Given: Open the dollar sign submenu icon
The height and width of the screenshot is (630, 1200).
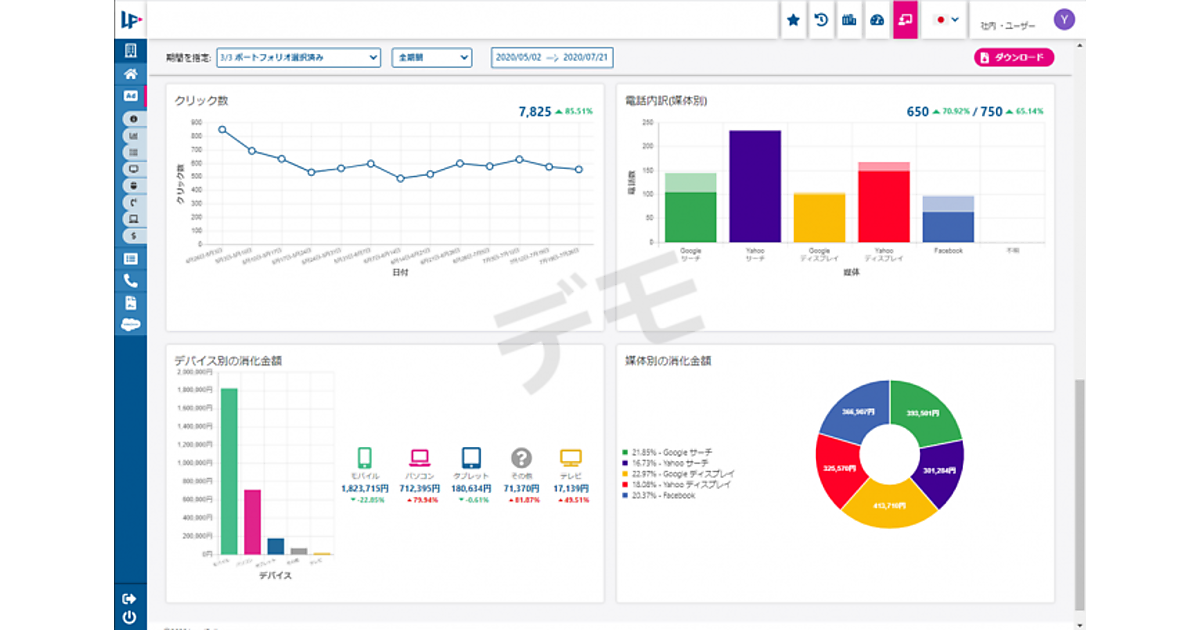Looking at the screenshot, I should pyautogui.click(x=133, y=235).
